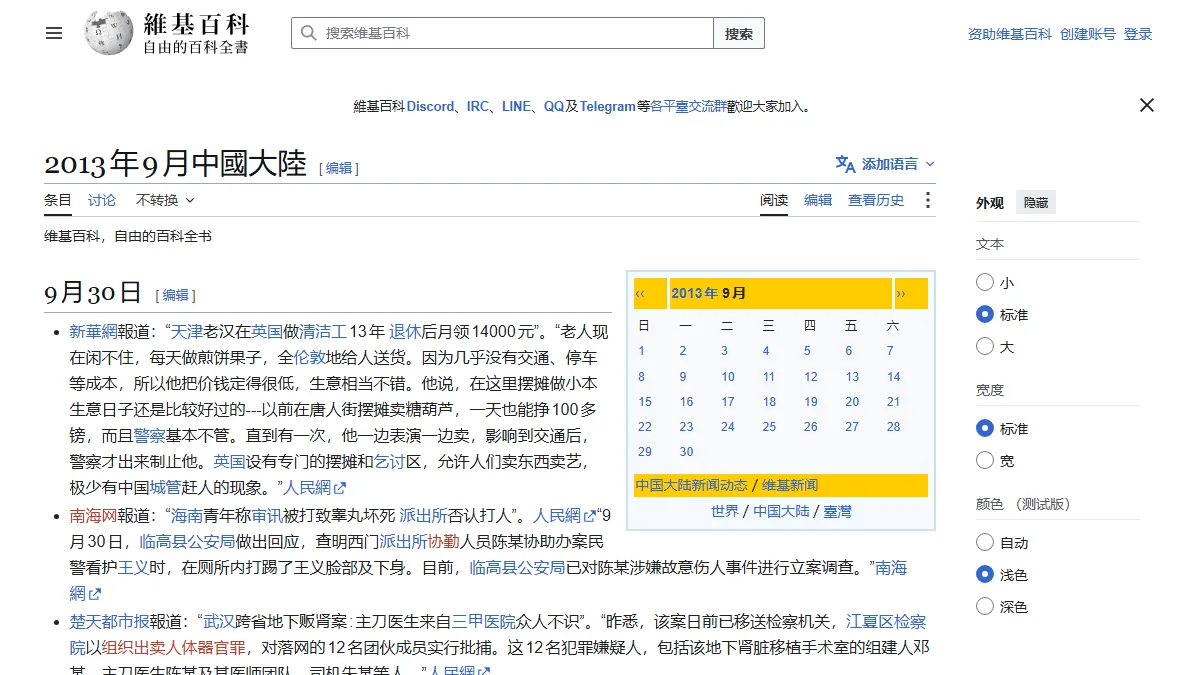Select calendar day 30

(686, 452)
